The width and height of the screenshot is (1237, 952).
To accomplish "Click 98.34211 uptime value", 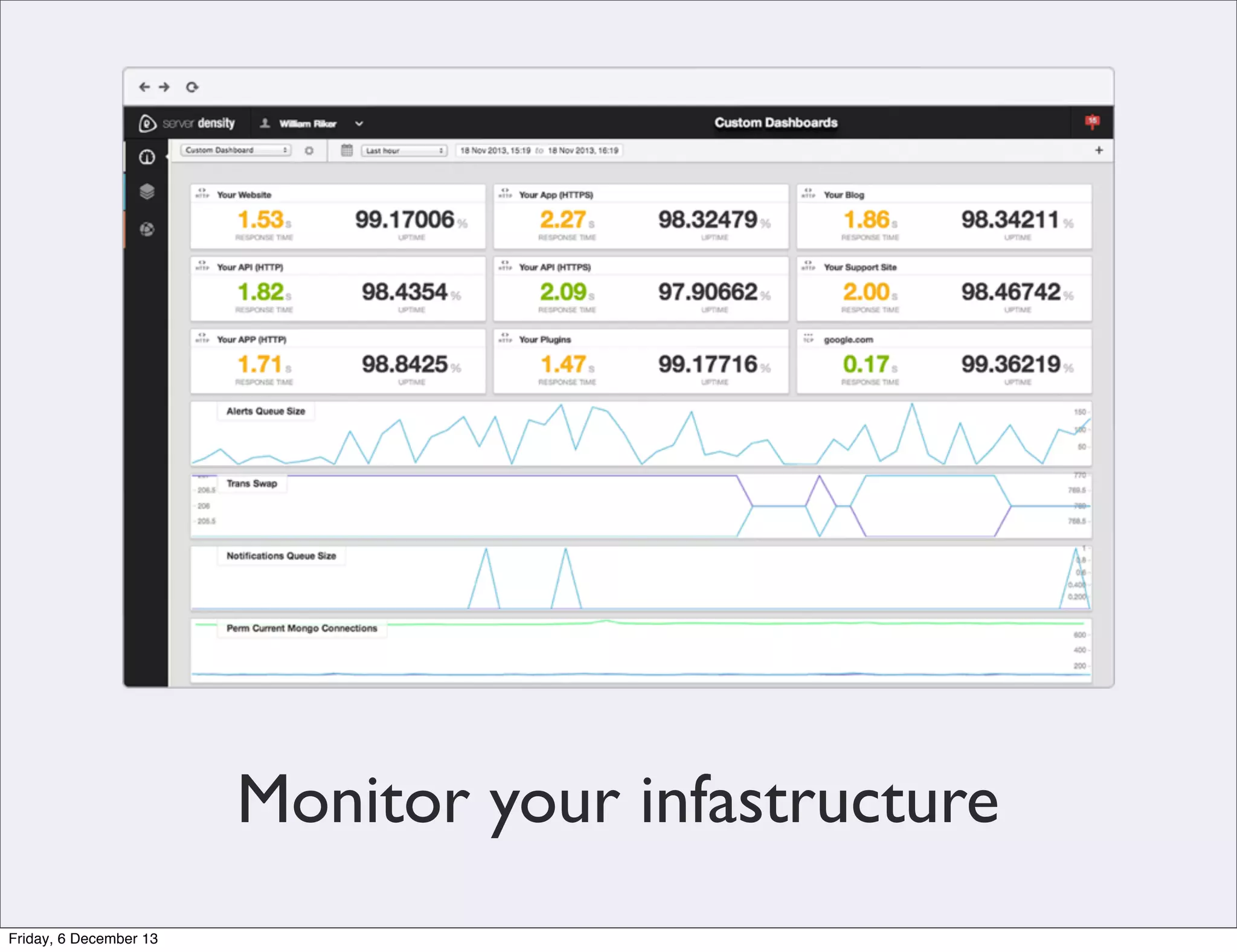I will [1010, 220].
